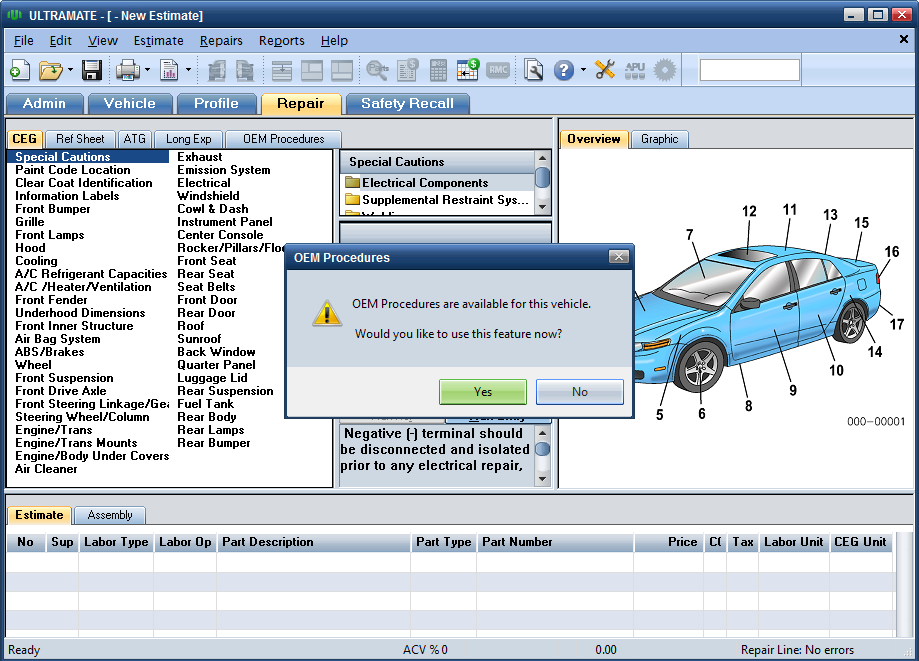Click the warning icon in OEM dialog
The image size is (919, 661).
326,312
